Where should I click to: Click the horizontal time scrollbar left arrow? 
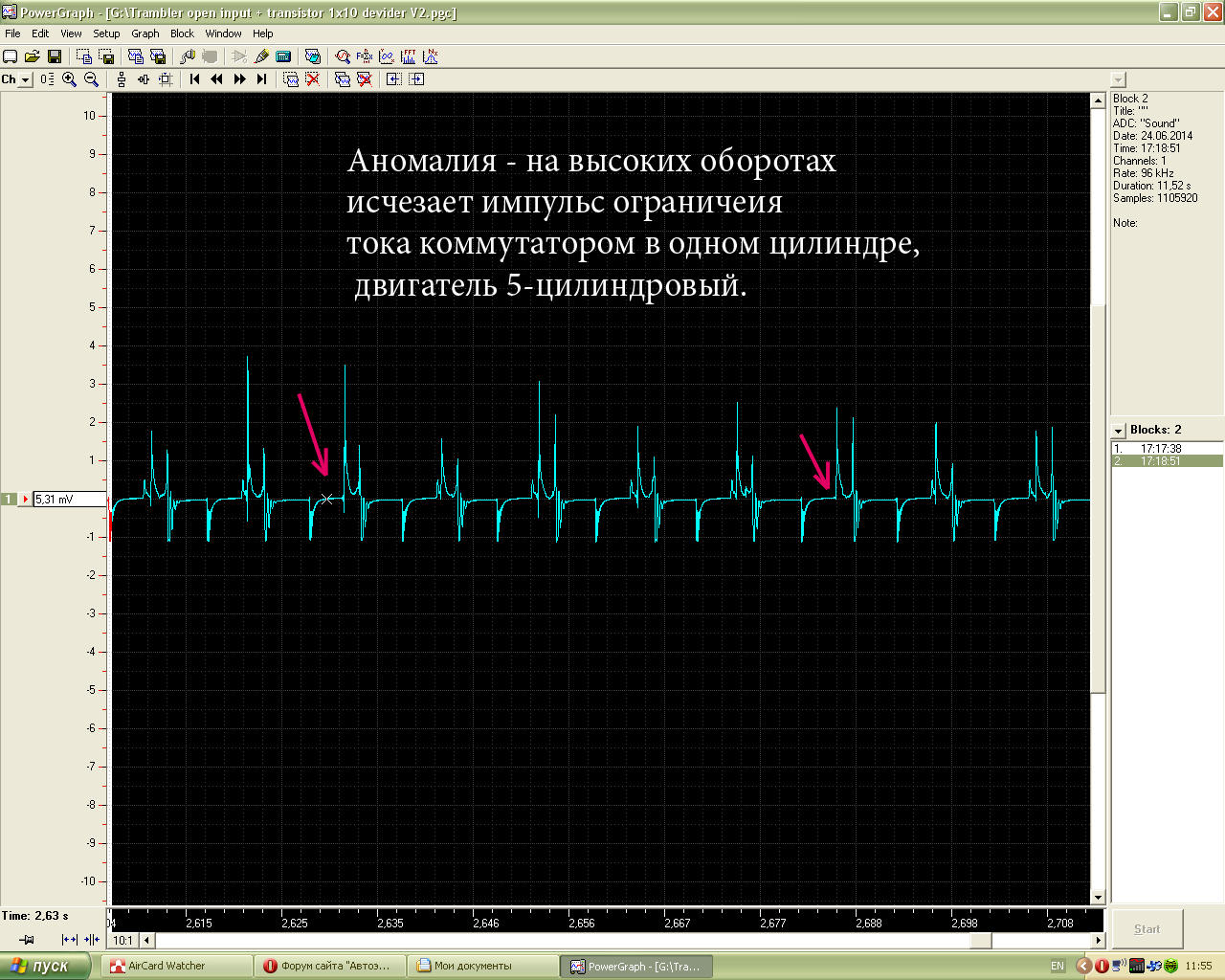point(147,941)
